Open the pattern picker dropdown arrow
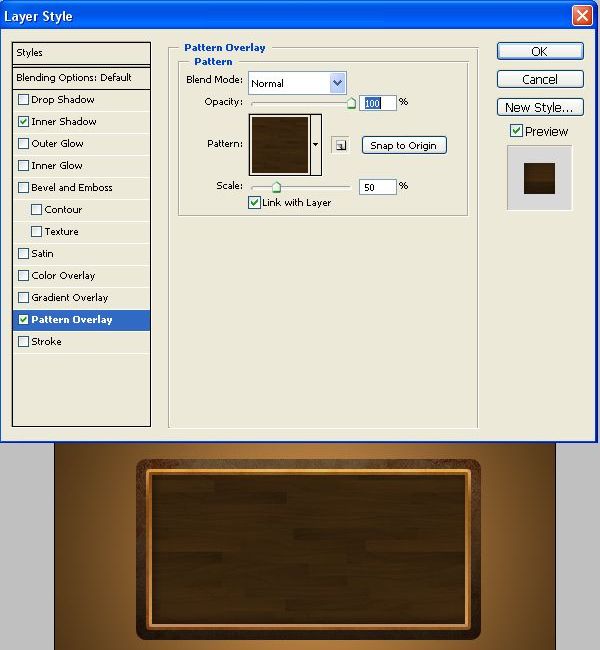 click(316, 145)
